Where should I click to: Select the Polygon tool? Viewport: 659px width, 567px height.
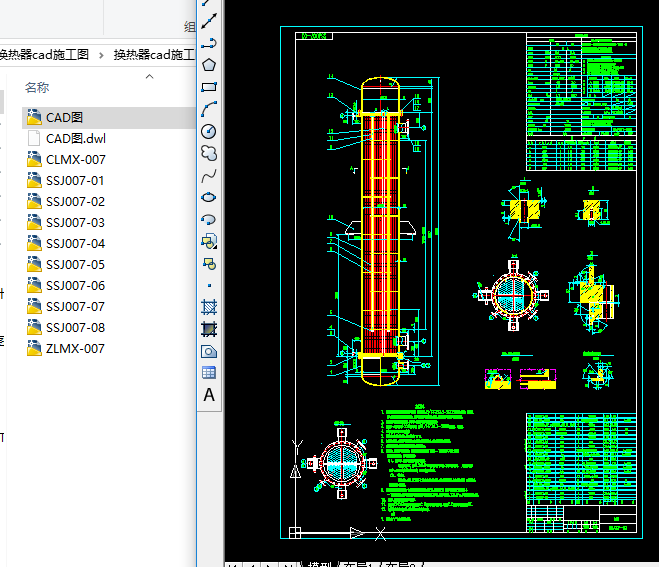[x=209, y=65]
